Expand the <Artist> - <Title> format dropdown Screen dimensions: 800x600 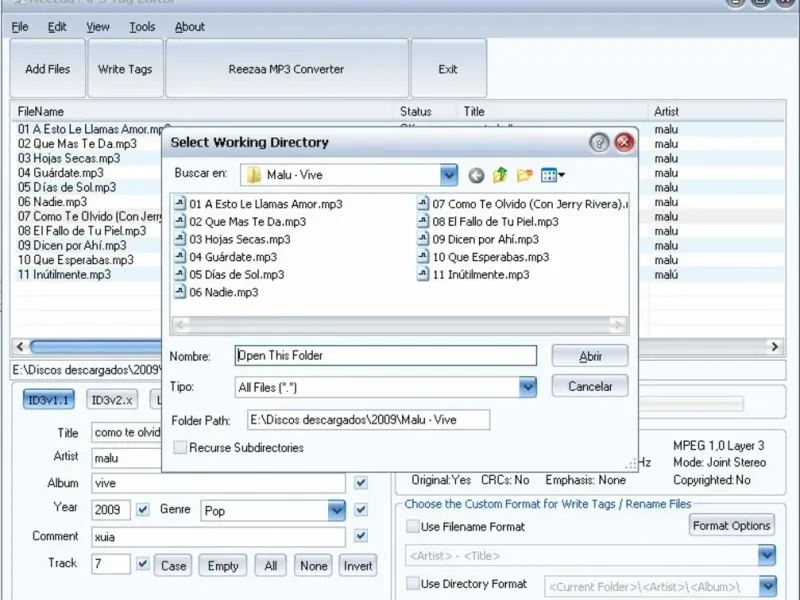point(766,556)
